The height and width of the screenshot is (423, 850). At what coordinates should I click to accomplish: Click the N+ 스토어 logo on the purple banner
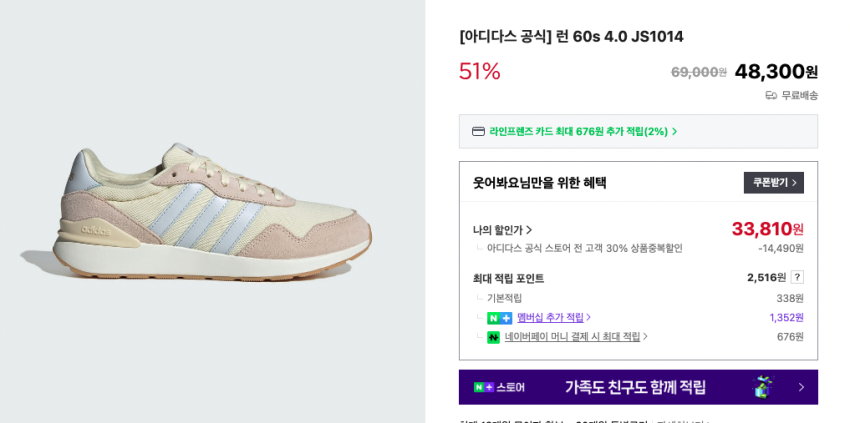[x=499, y=387]
